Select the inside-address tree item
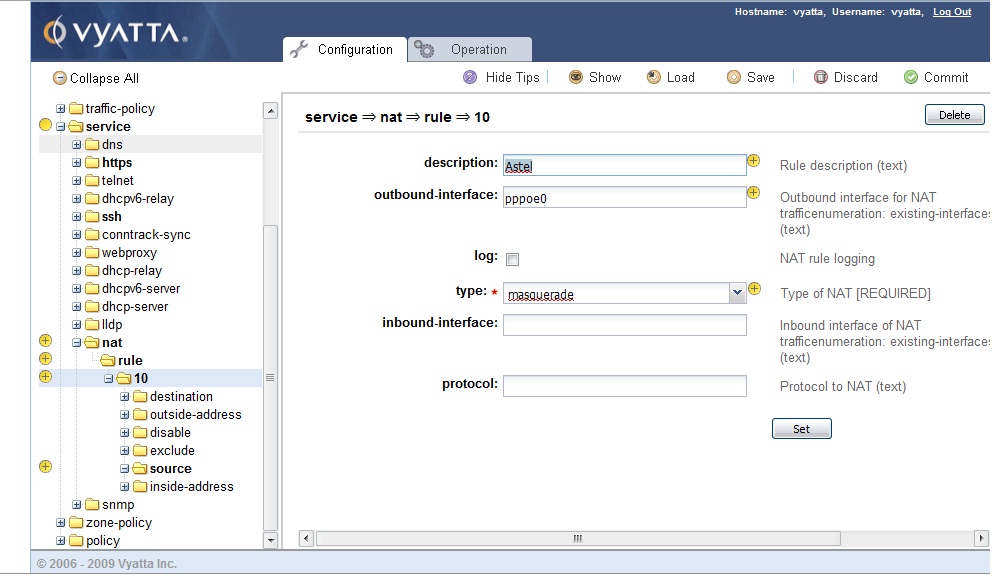Image resolution: width=992 pixels, height=576 pixels. pyautogui.click(x=192, y=487)
